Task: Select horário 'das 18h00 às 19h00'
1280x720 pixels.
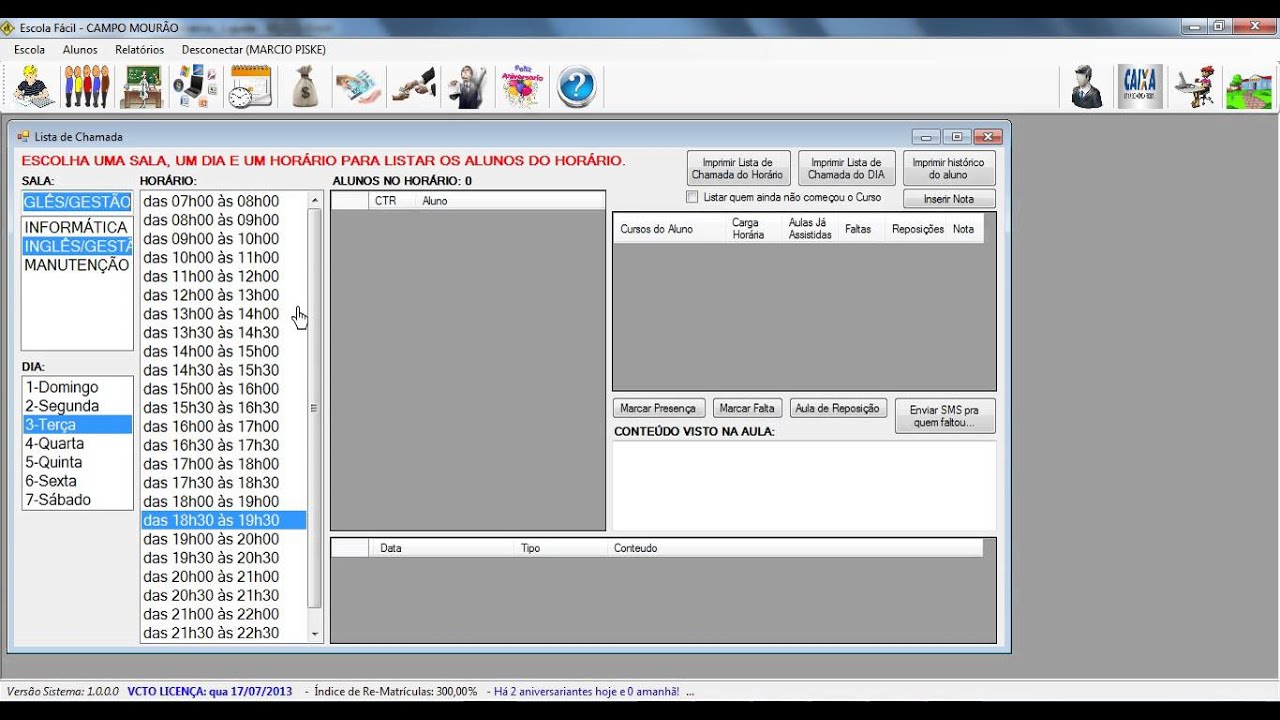Action: [223, 501]
